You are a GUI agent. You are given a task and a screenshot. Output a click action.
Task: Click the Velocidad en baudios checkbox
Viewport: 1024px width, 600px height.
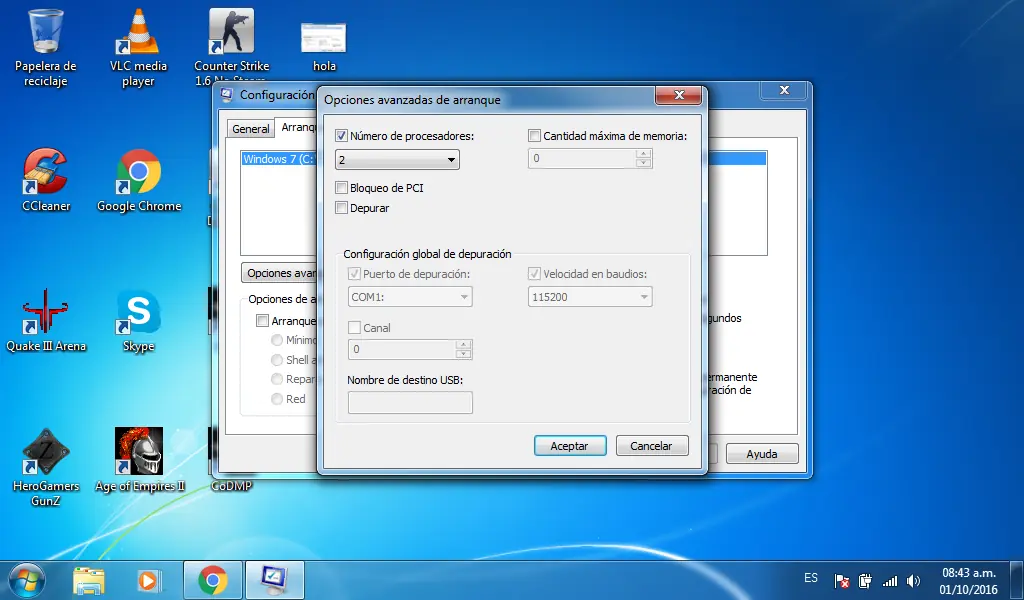(x=534, y=274)
